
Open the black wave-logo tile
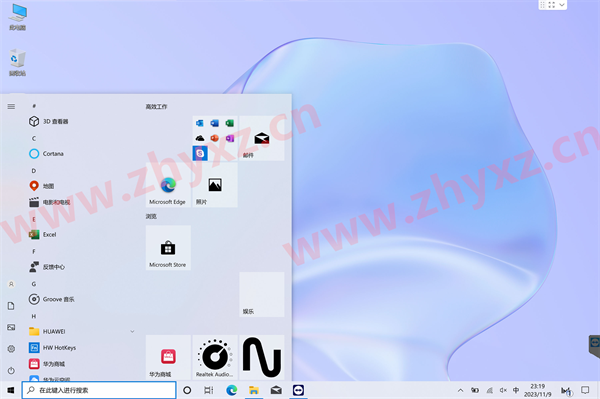coord(262,357)
